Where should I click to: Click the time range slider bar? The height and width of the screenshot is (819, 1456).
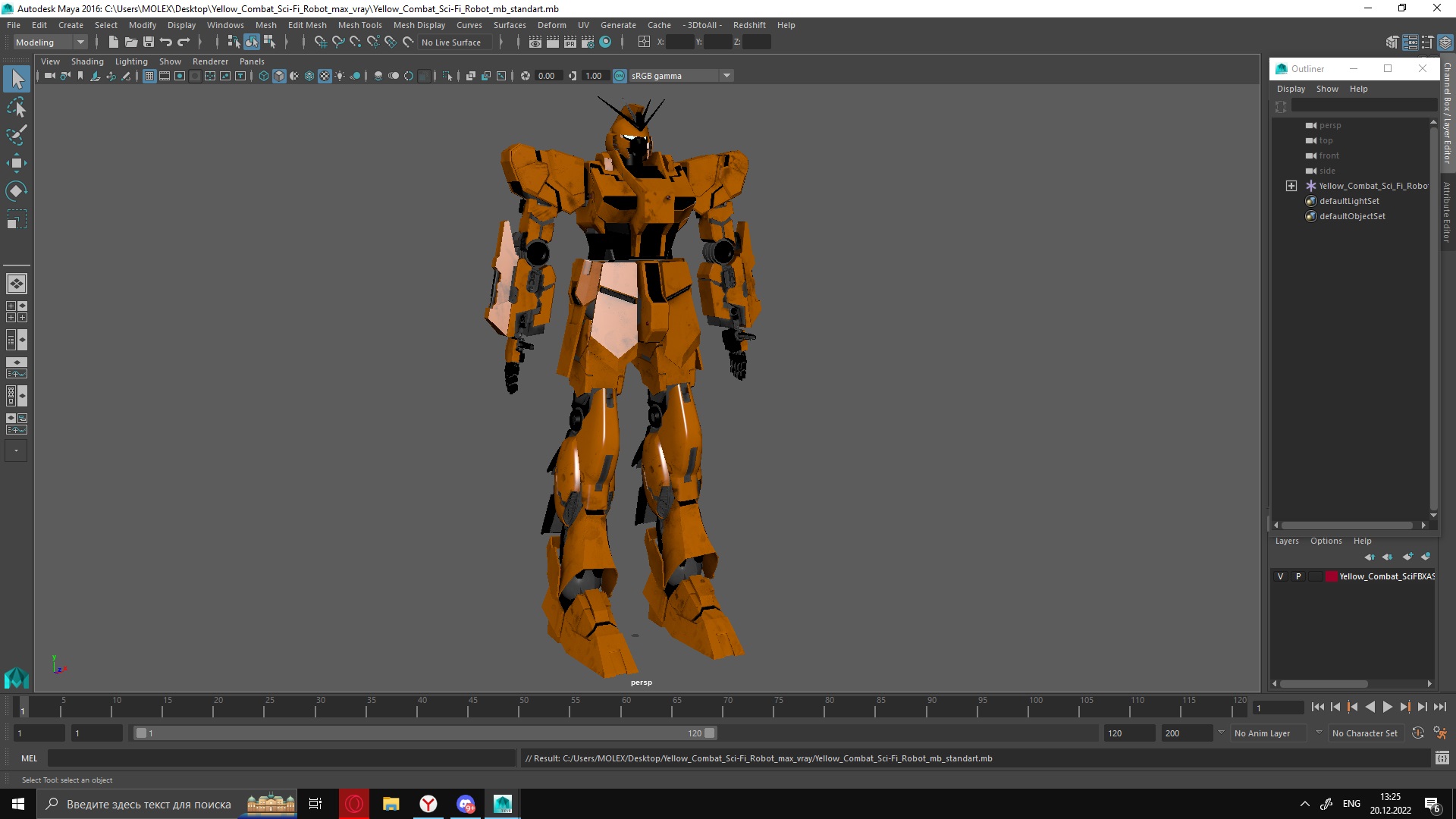tap(425, 733)
